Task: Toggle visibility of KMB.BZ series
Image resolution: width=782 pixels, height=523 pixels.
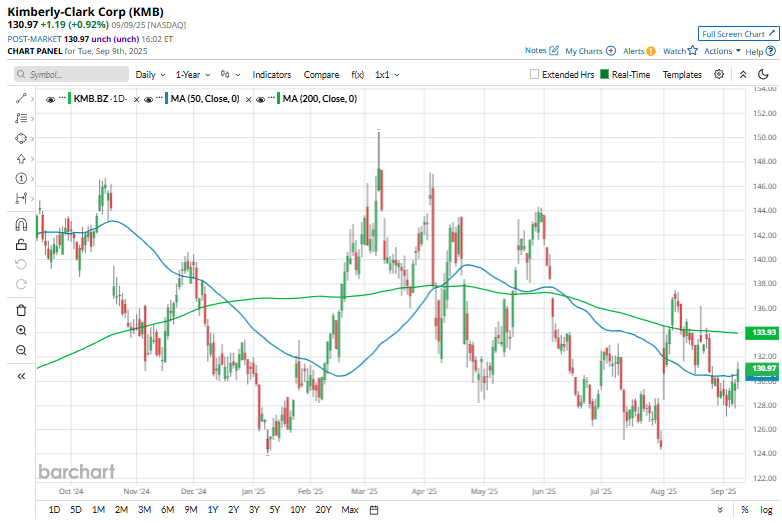Action: (50, 99)
